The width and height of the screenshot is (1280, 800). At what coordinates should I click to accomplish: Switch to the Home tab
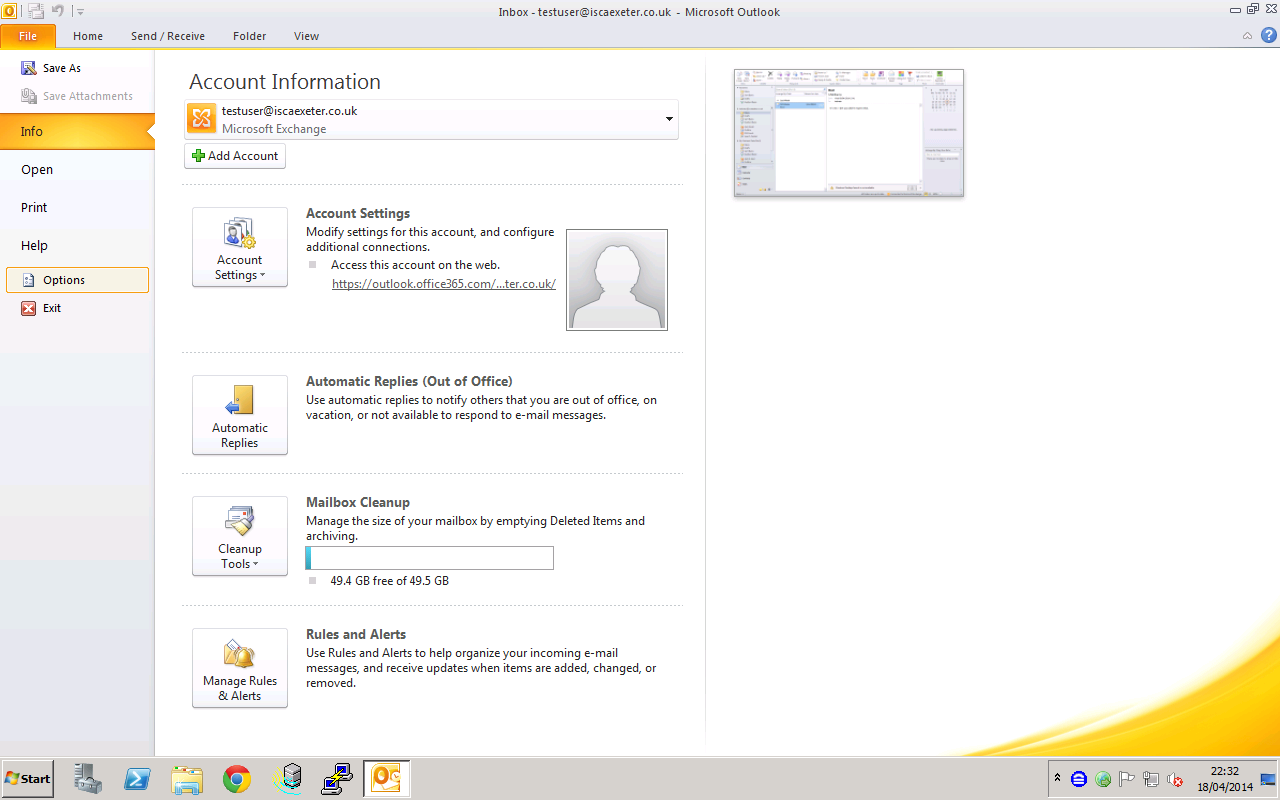(88, 36)
